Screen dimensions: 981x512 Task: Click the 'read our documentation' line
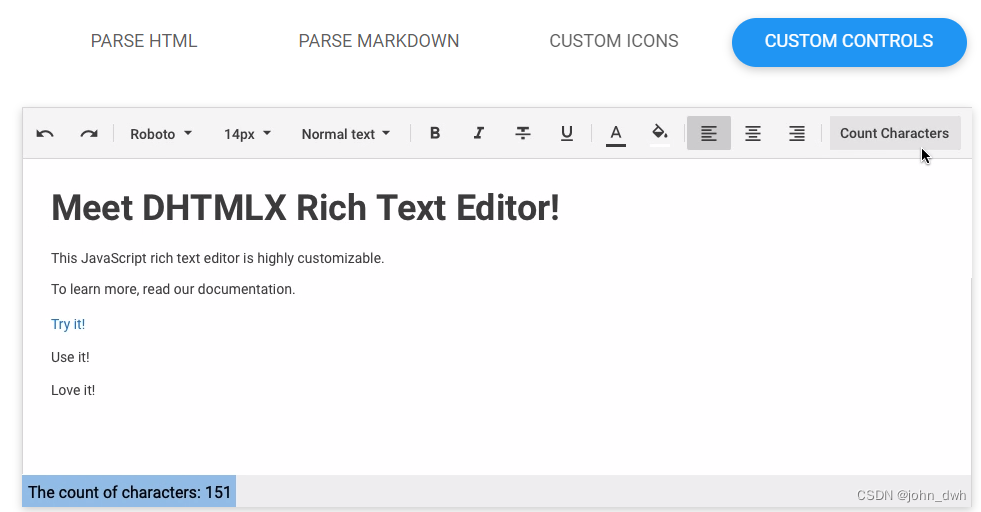point(173,289)
